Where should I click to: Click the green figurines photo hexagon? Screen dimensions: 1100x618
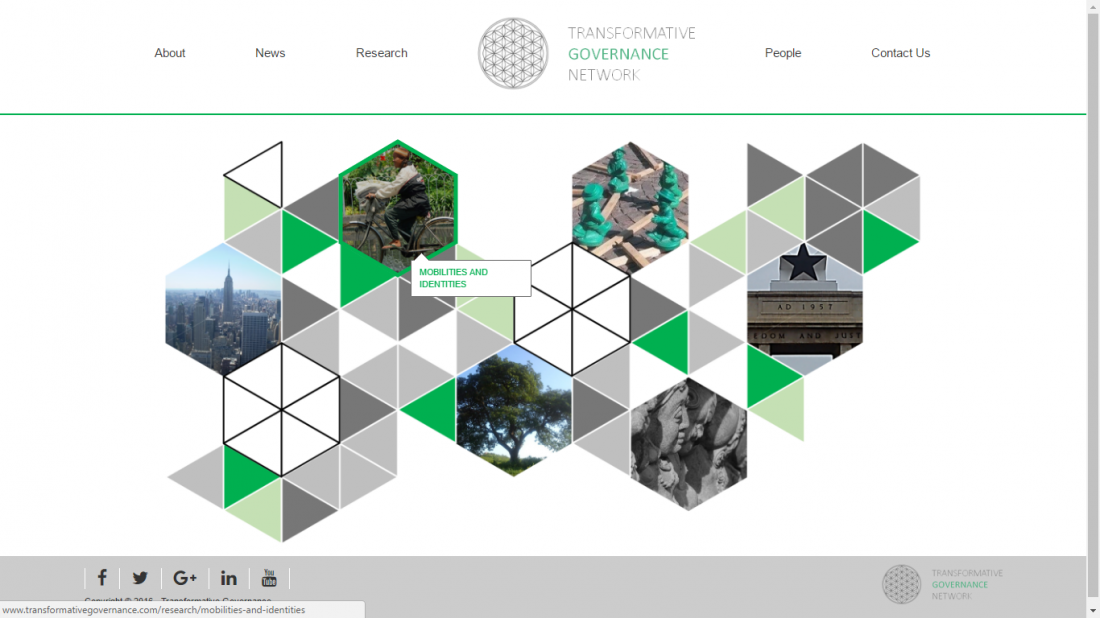(x=630, y=207)
